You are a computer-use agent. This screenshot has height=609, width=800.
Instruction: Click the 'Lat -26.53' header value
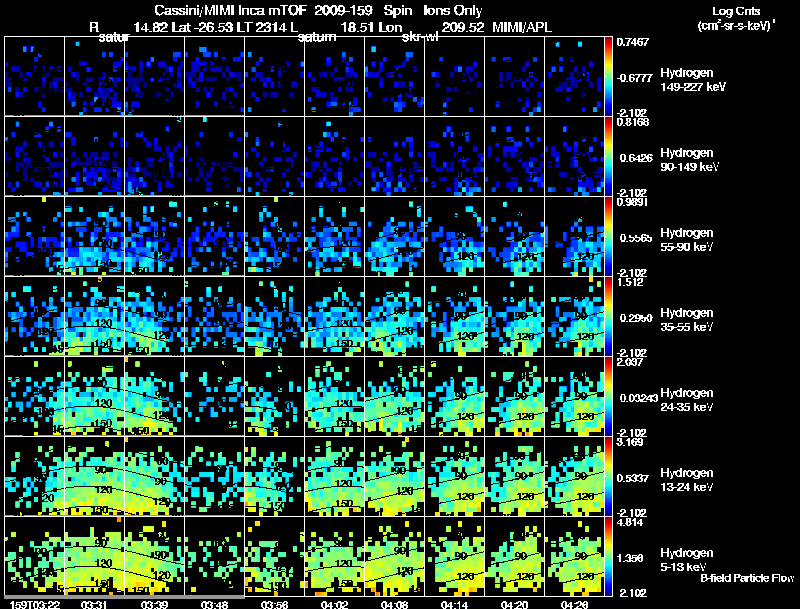204,27
